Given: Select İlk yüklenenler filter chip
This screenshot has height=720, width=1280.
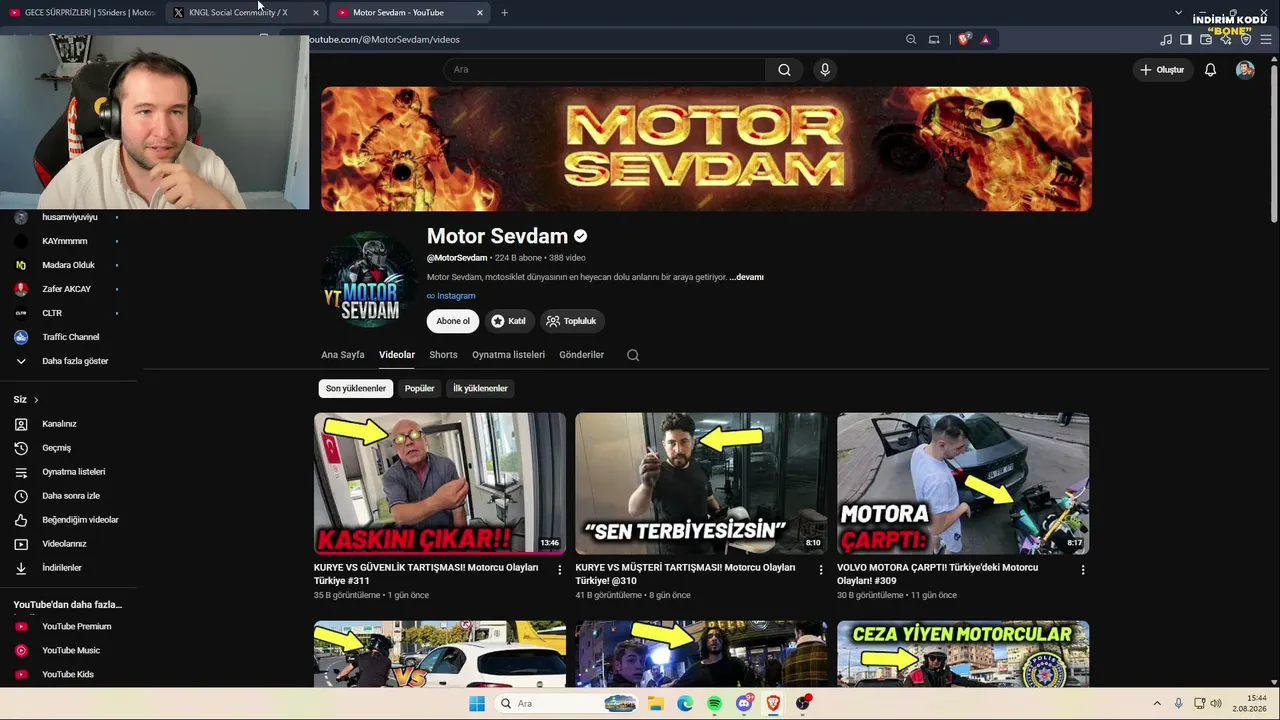Looking at the screenshot, I should click(480, 389).
